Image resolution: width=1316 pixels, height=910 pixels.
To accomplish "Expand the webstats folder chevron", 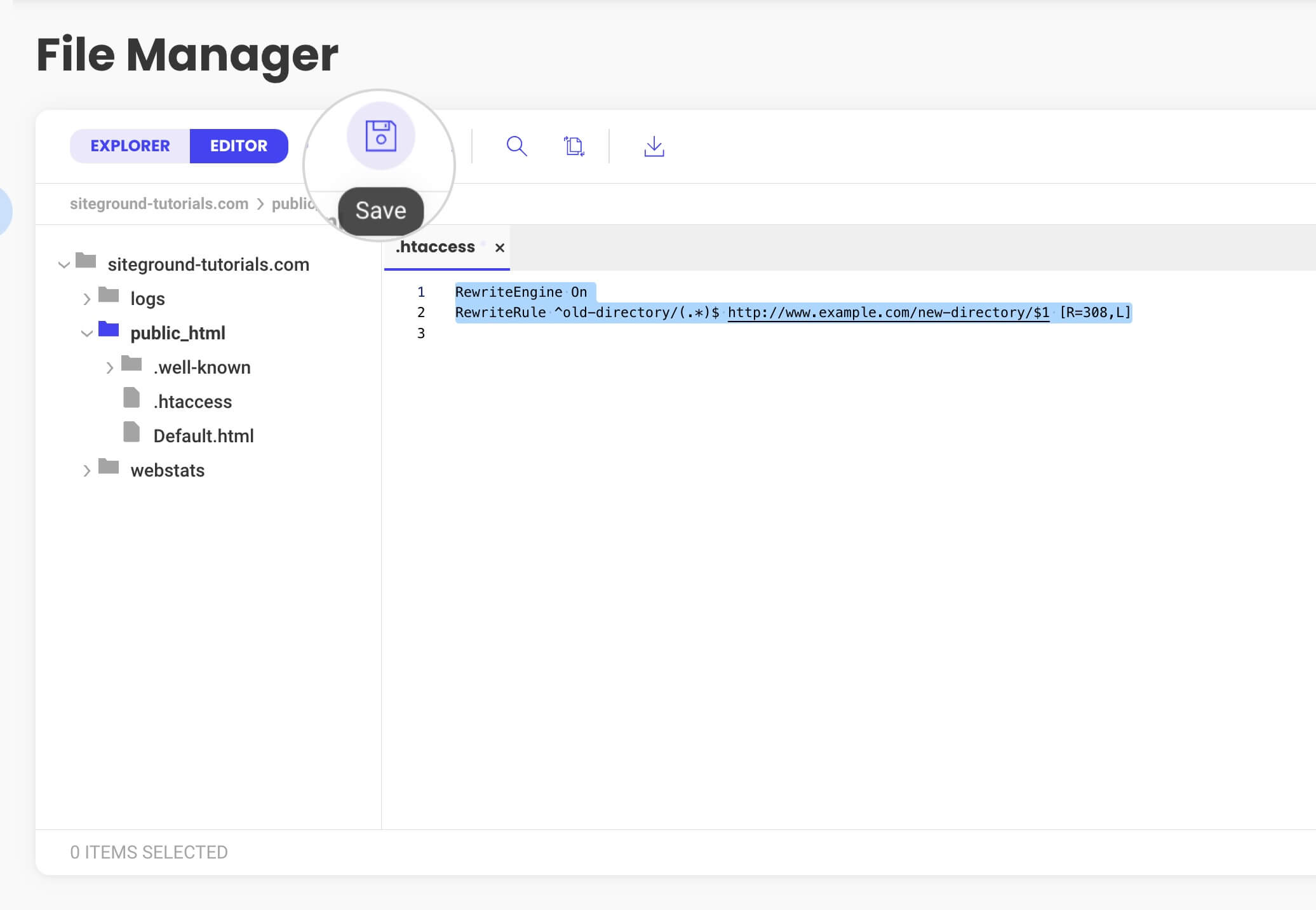I will 86,470.
